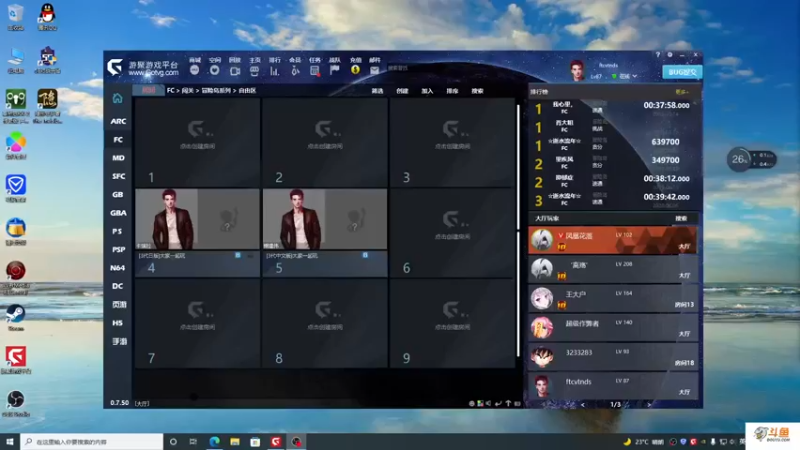Screen dimensions: 800x450
Task: Click the 更多 link in ranking panel
Action: (682, 92)
